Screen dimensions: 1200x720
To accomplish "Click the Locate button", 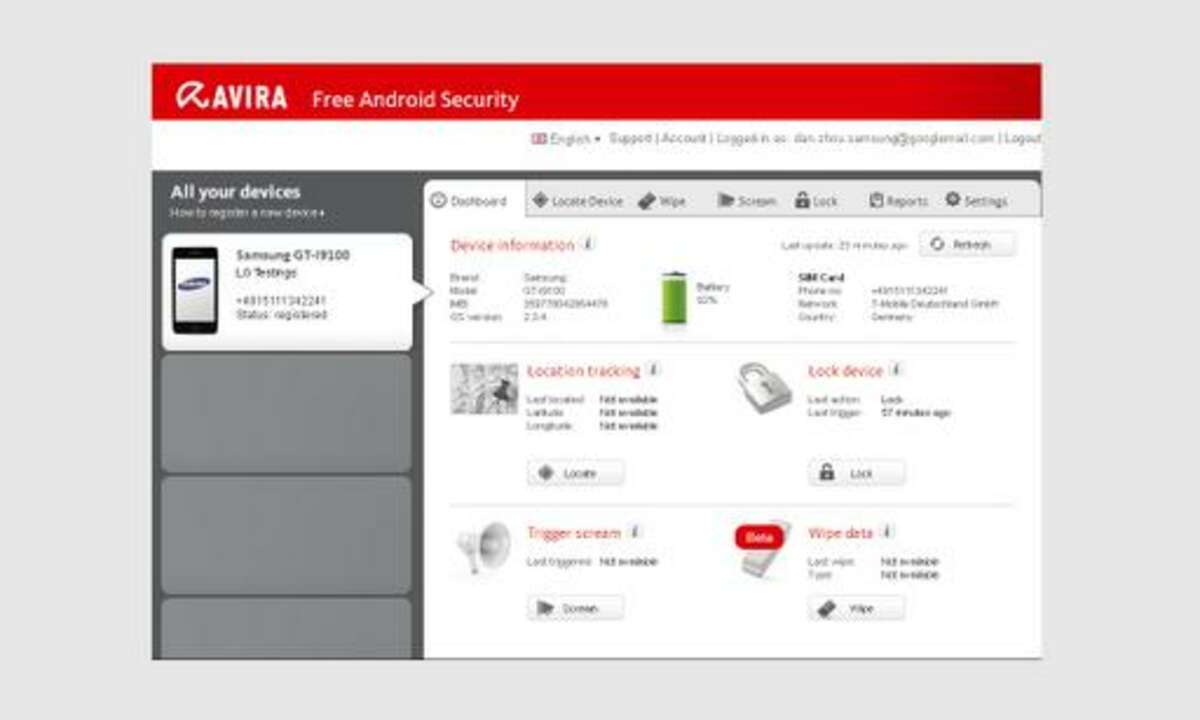I will point(576,473).
